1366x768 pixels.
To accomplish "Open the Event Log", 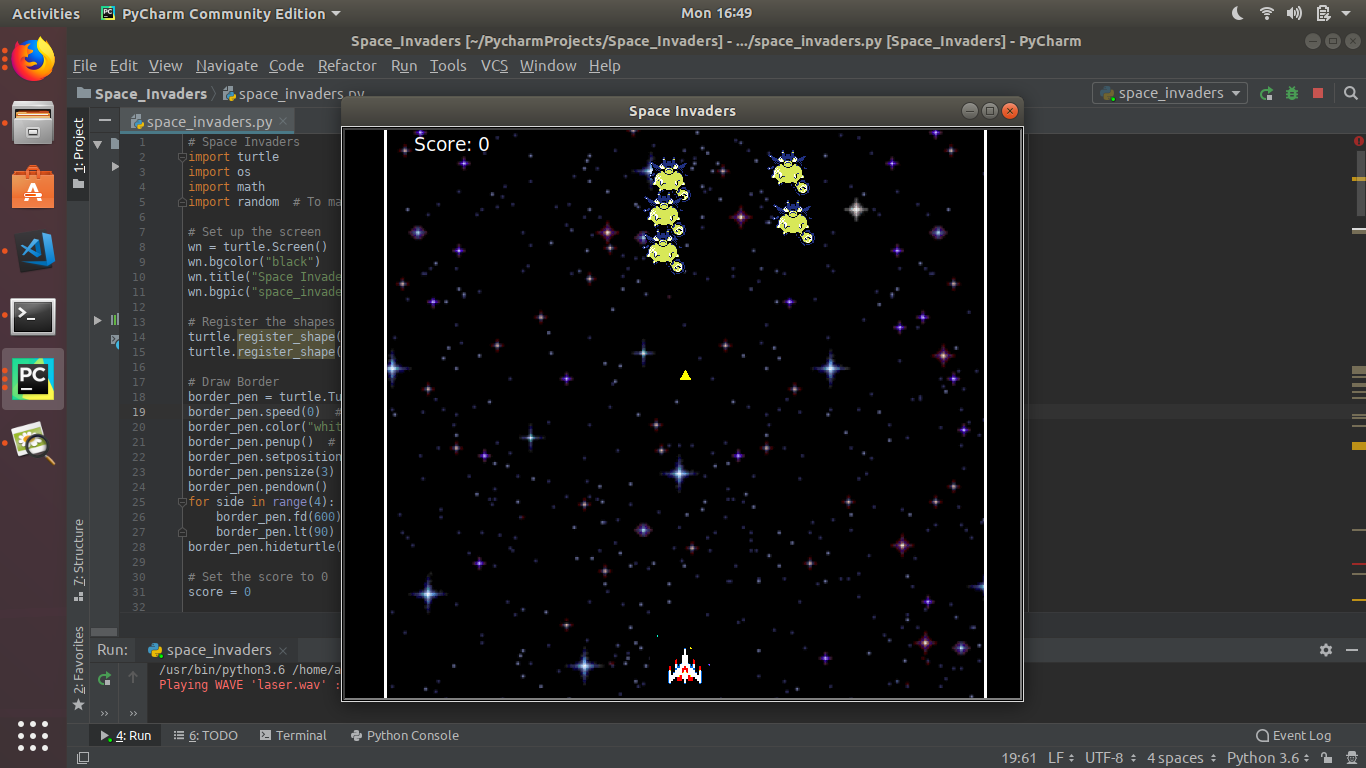I will point(1294,735).
